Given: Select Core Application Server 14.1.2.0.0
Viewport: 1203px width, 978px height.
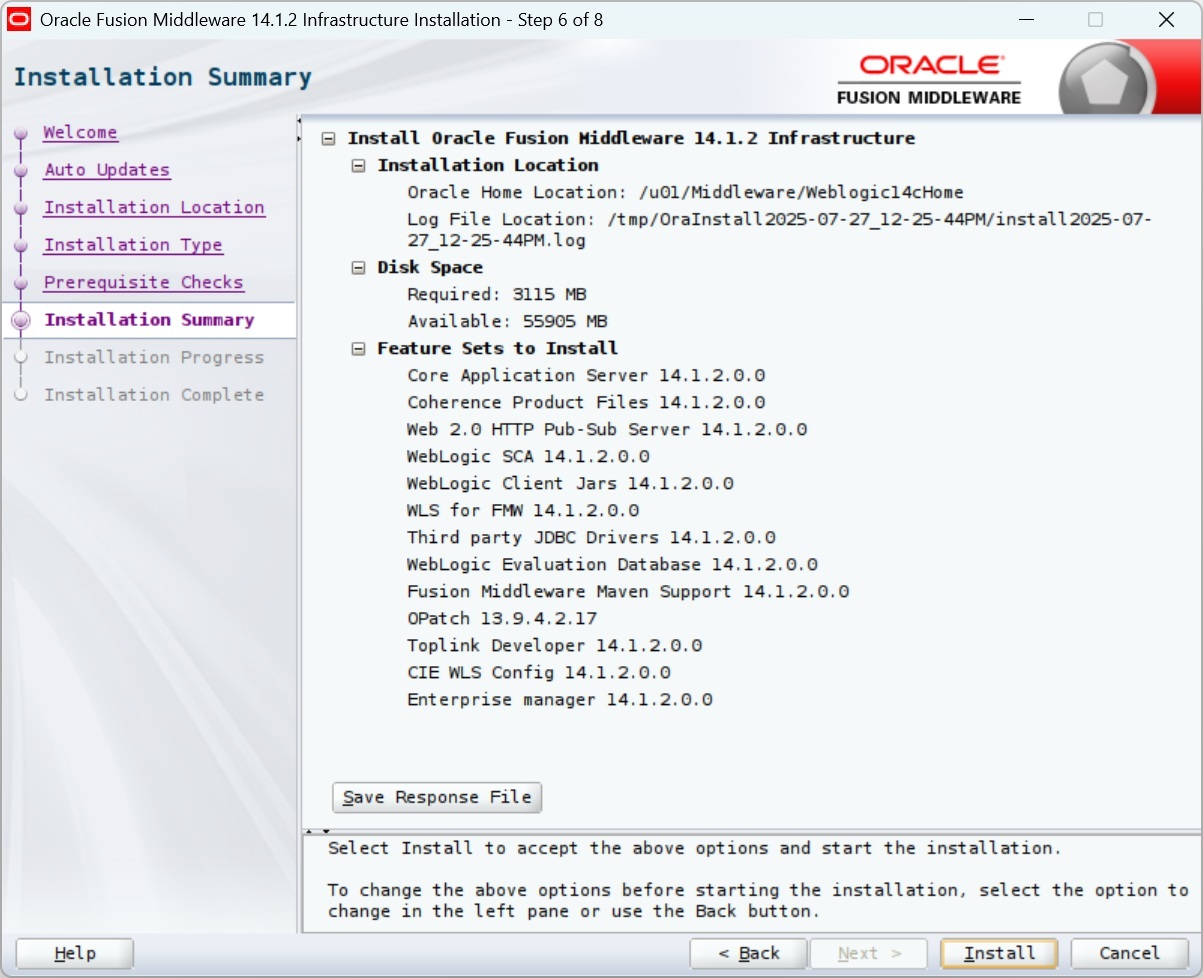Looking at the screenshot, I should pos(586,376).
